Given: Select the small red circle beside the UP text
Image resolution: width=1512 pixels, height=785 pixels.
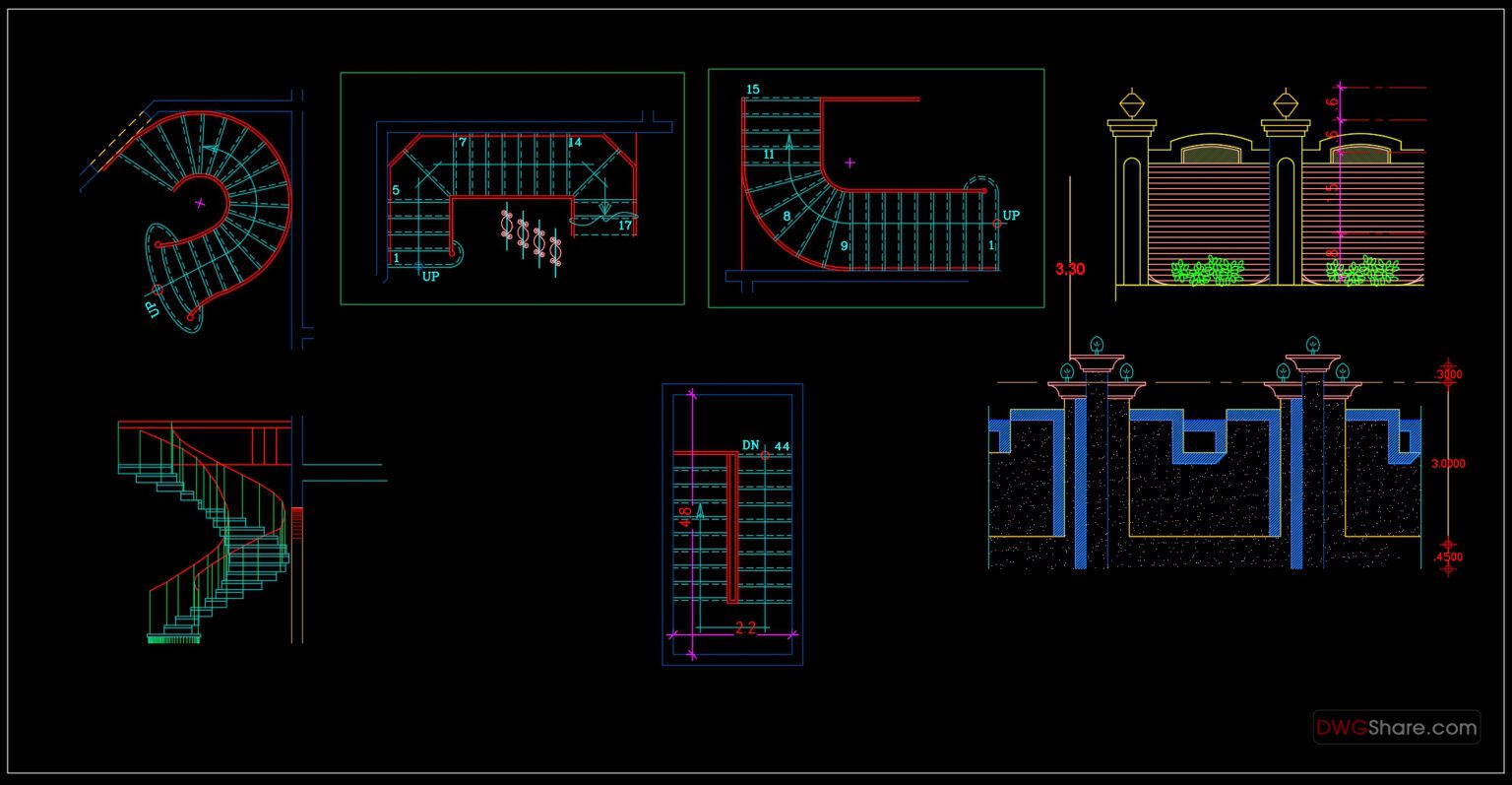Looking at the screenshot, I should tap(157, 289).
